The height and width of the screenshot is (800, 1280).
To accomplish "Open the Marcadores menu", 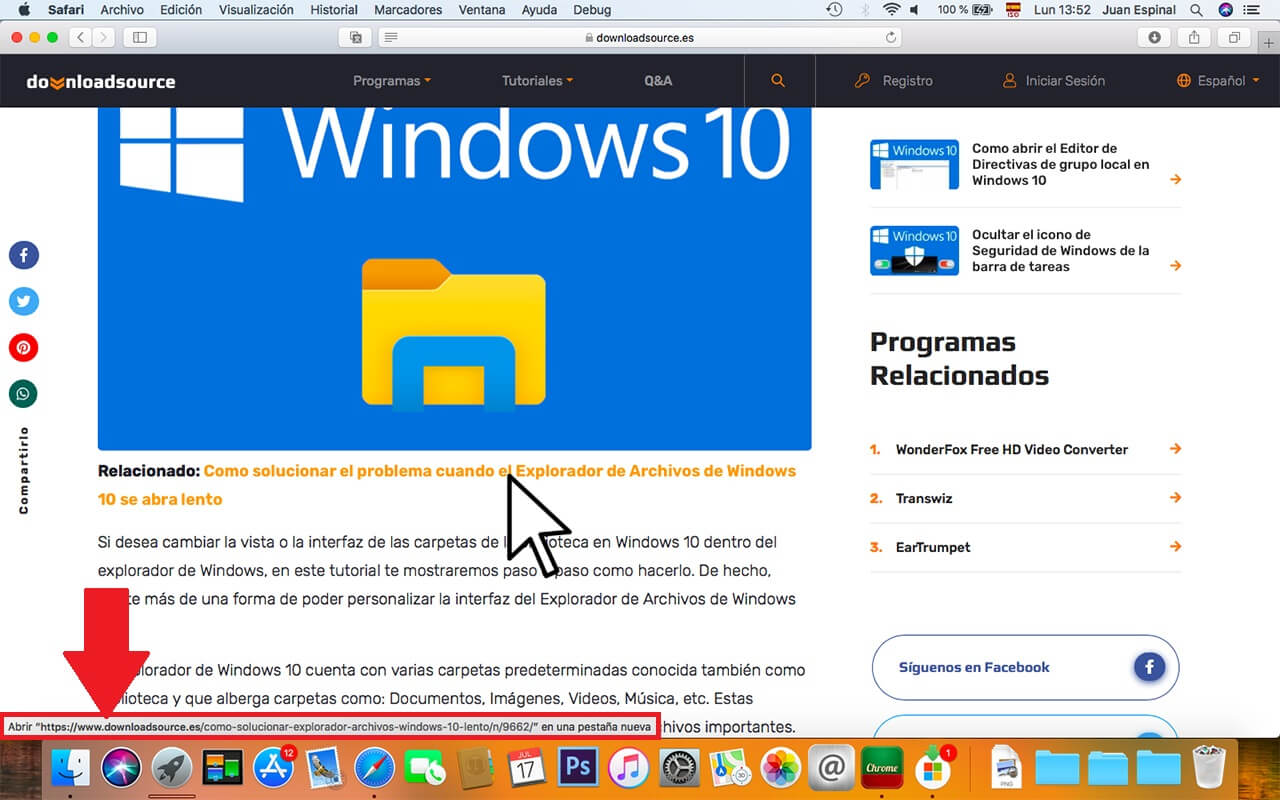I will (x=408, y=10).
